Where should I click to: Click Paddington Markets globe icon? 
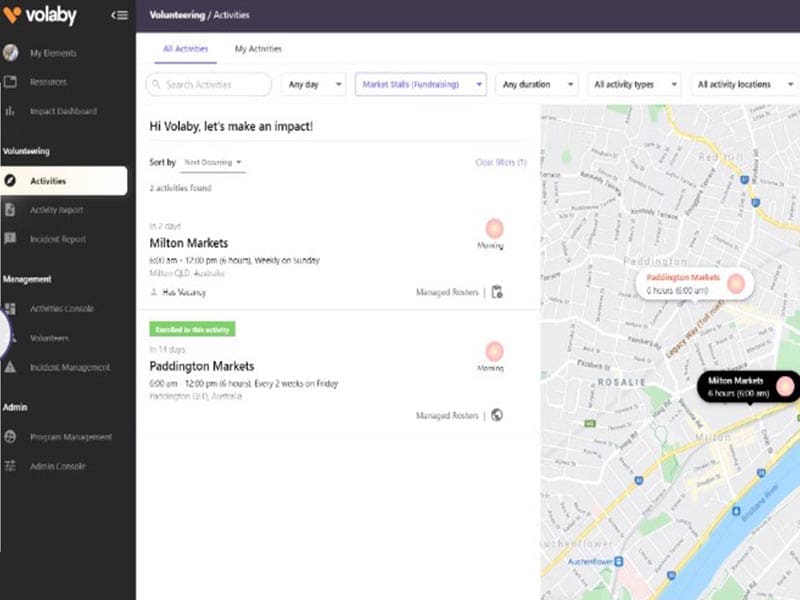(x=497, y=415)
